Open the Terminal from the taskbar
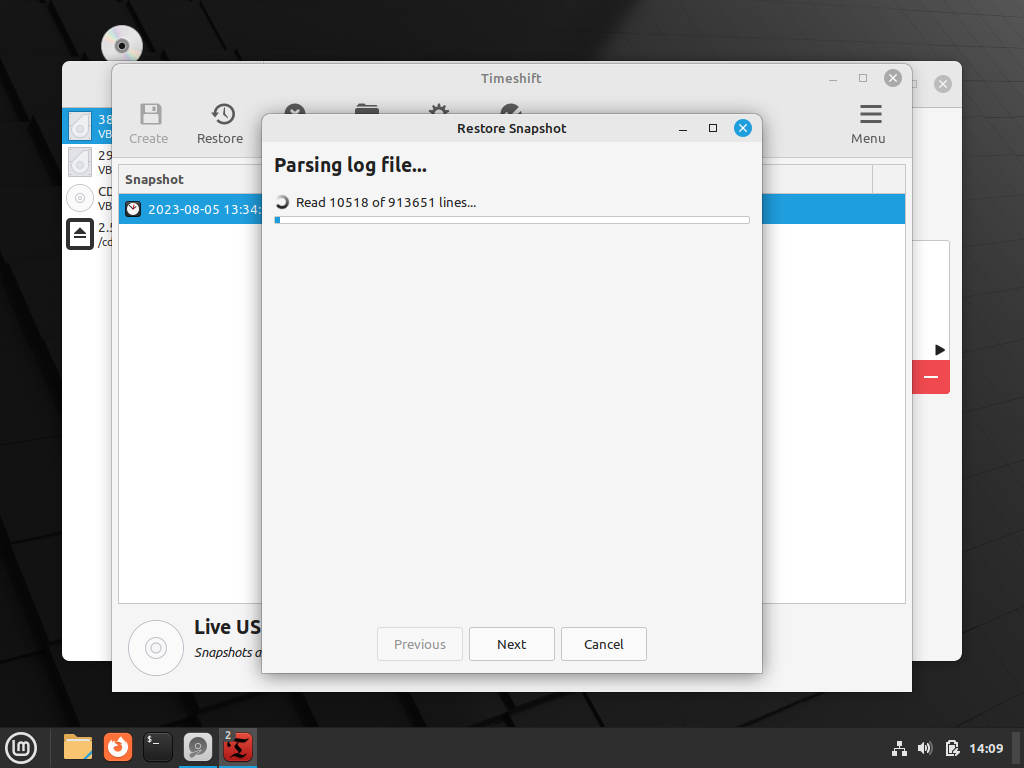Image resolution: width=1024 pixels, height=768 pixels. [x=157, y=747]
